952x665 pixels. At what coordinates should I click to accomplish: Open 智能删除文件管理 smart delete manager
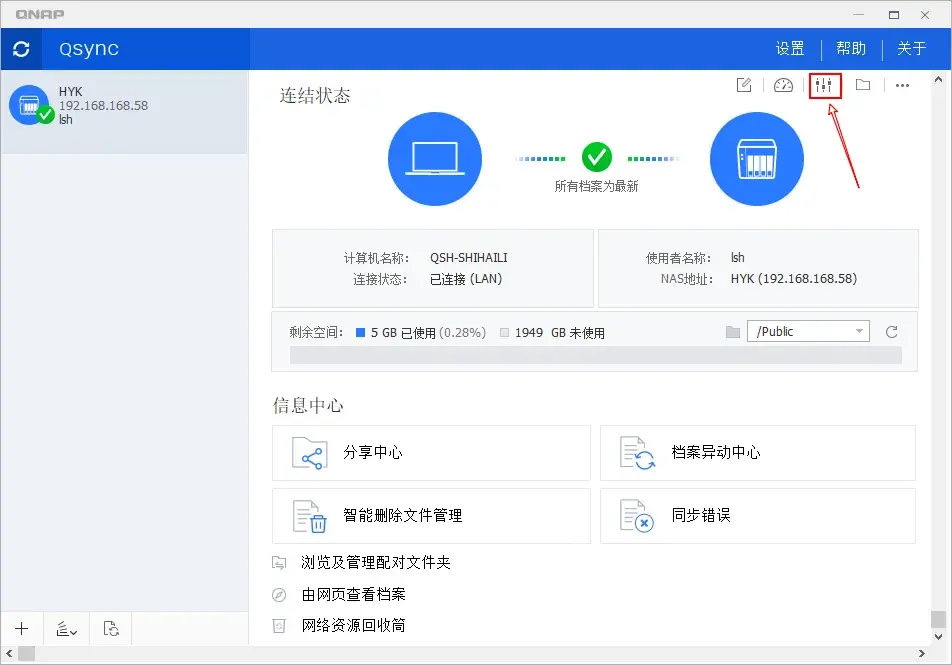[431, 516]
